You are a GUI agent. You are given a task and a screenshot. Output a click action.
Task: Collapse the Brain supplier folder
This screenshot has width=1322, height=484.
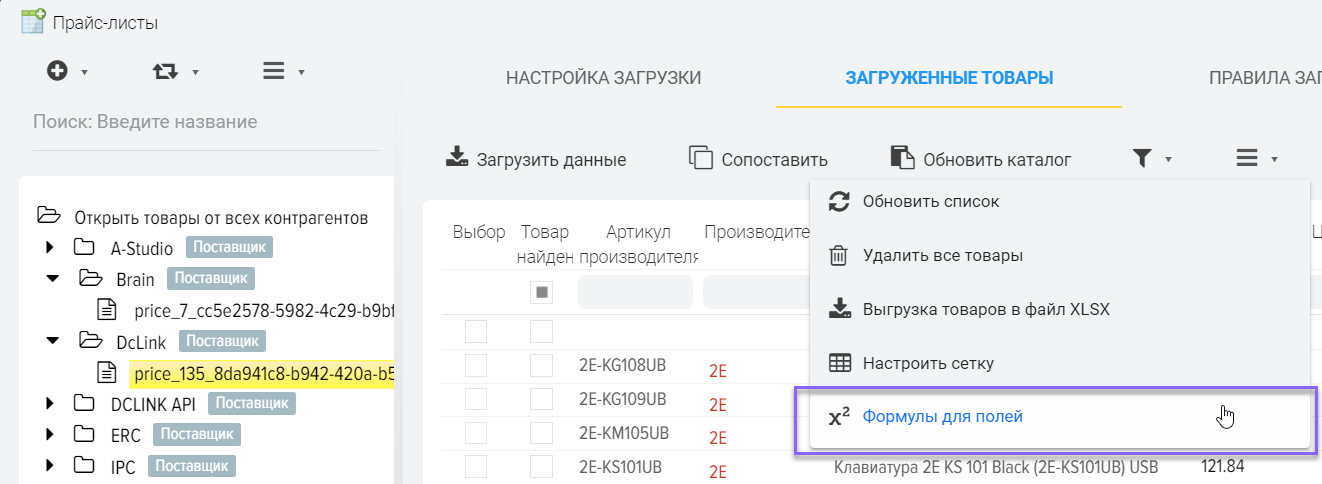pos(52,279)
